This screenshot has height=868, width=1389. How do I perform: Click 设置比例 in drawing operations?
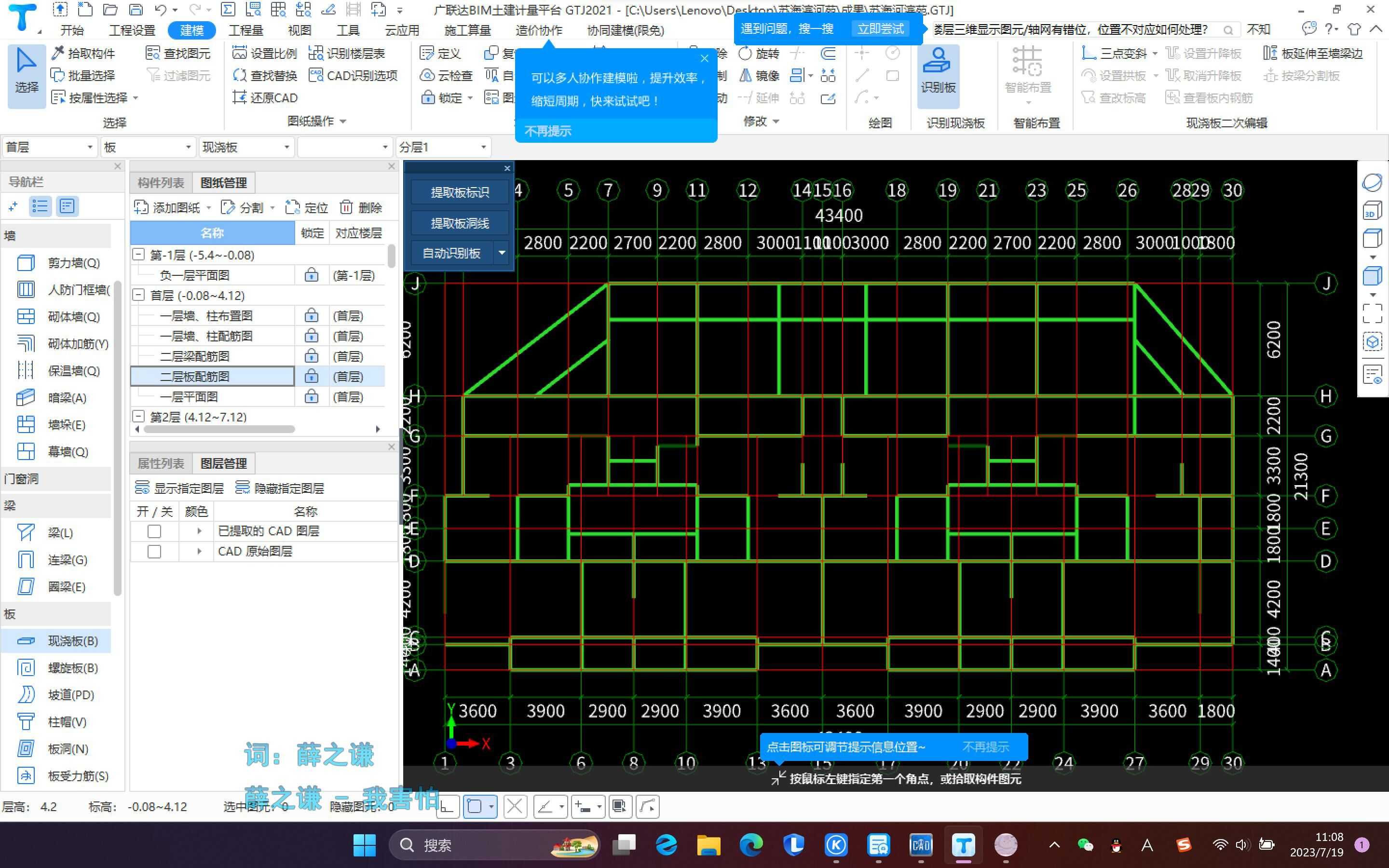265,54
